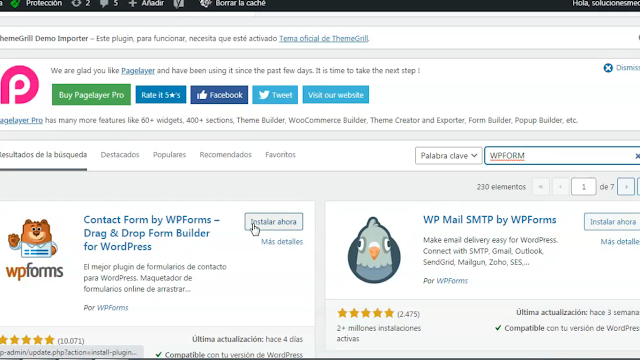Image resolution: width=640 pixels, height=360 pixels.
Task: Open updates icon showing 2
Action: (76, 3)
